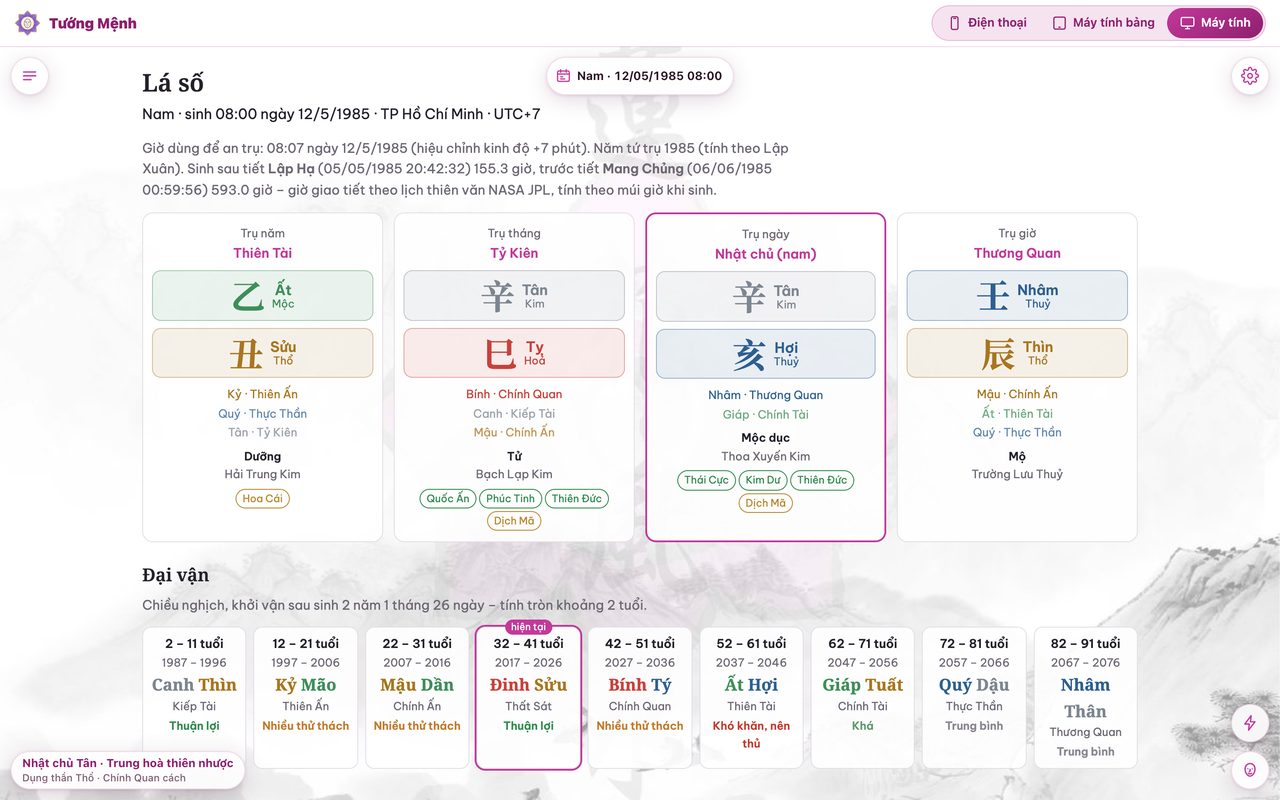Screen dimensions: 1280x800
Task: Switch to Máy tính bảng view mode
Action: click(1102, 23)
